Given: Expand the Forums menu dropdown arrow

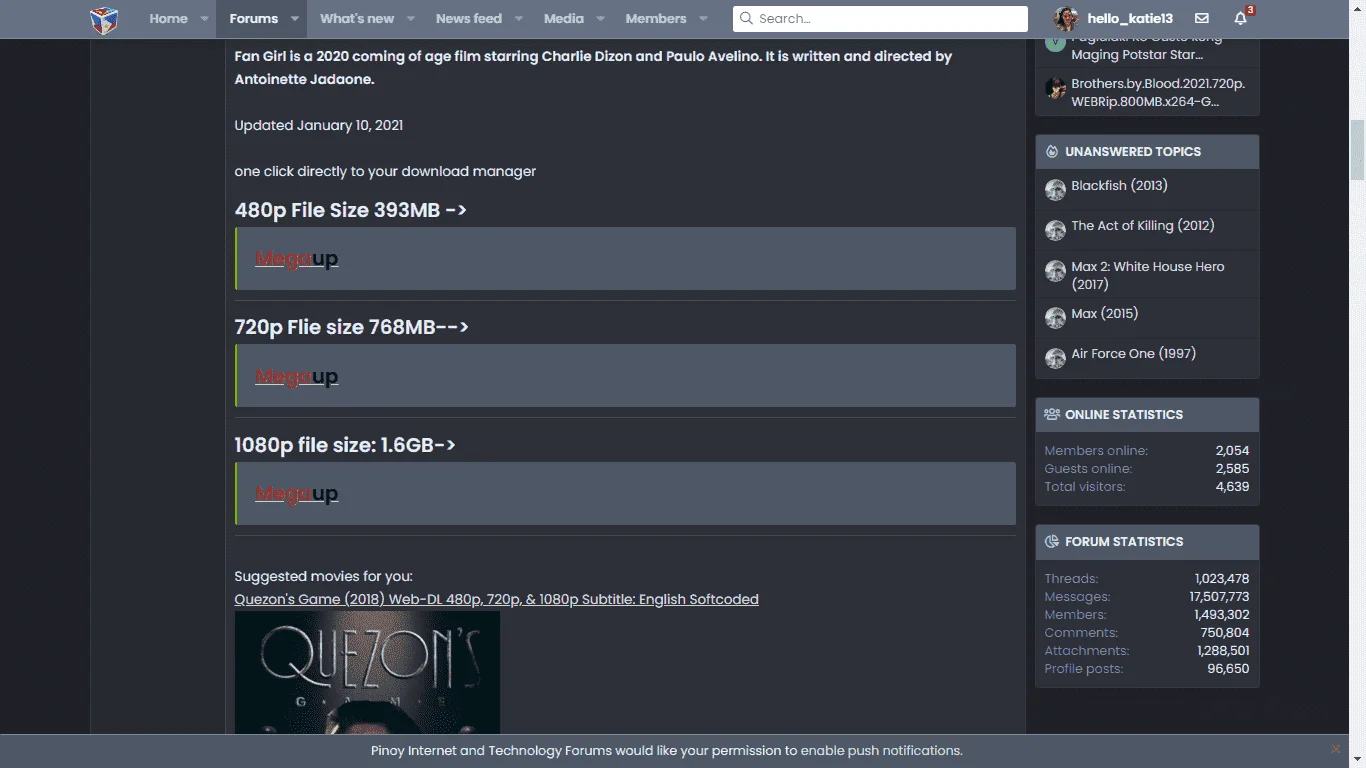Looking at the screenshot, I should pyautogui.click(x=294, y=19).
